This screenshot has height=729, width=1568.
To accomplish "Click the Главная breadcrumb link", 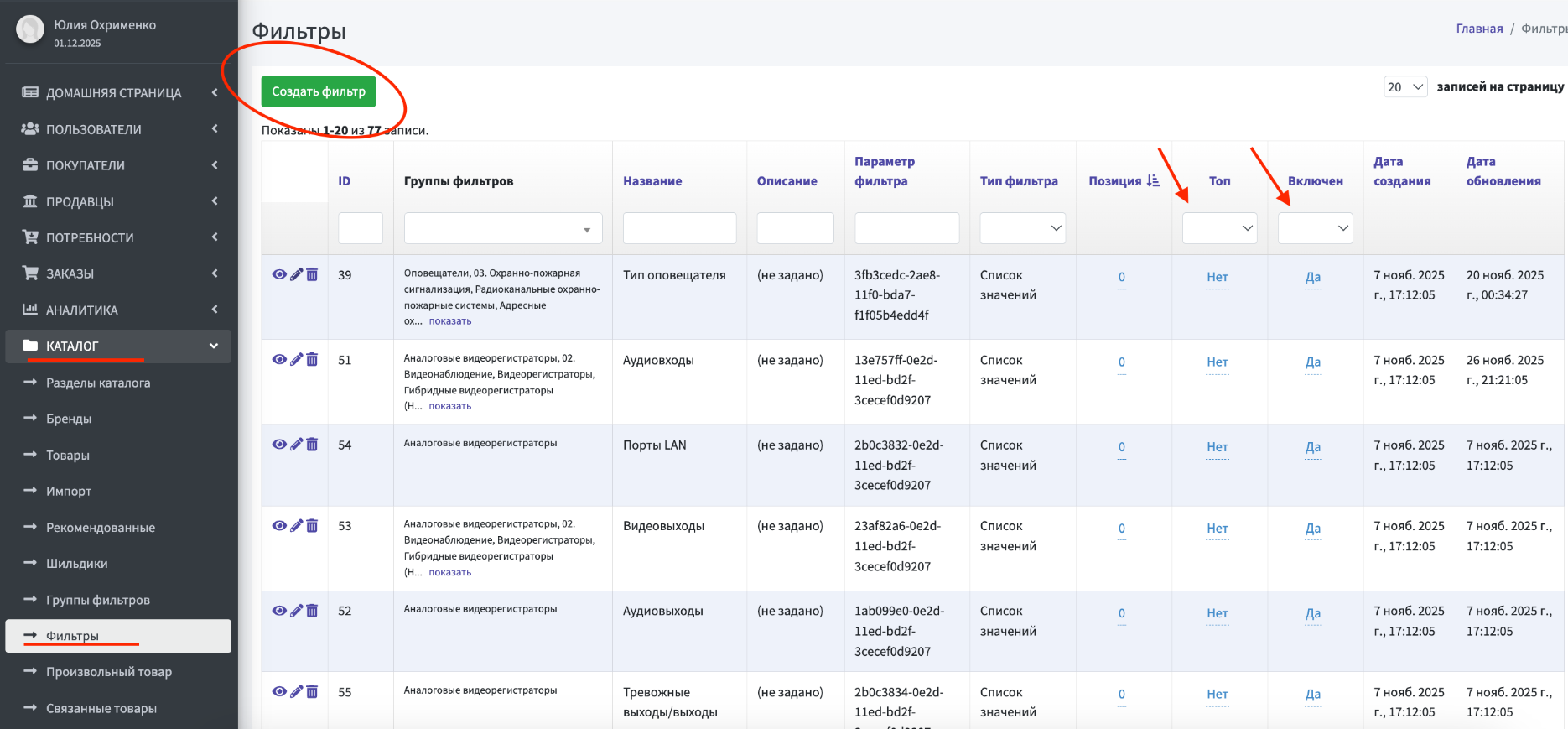I will tap(1479, 29).
